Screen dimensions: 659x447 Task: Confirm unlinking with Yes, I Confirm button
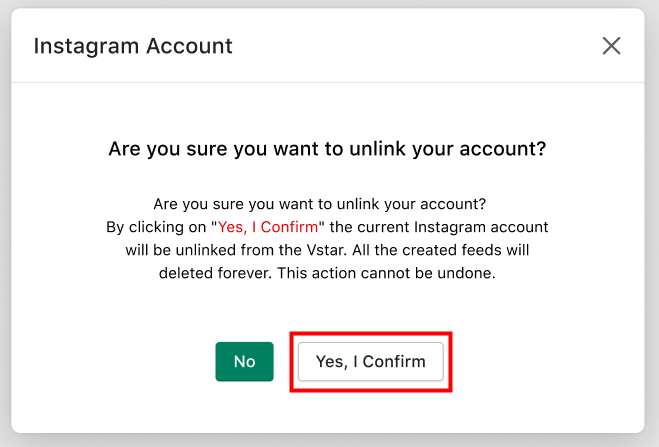point(370,361)
